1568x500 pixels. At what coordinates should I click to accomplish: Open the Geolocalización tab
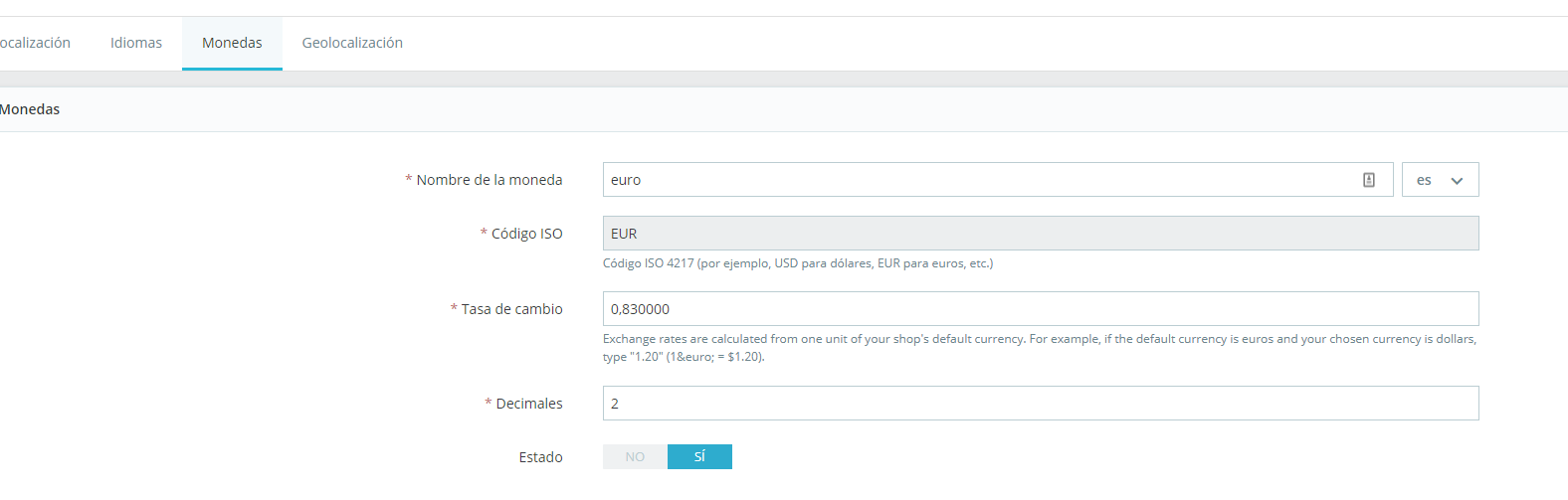tap(352, 43)
